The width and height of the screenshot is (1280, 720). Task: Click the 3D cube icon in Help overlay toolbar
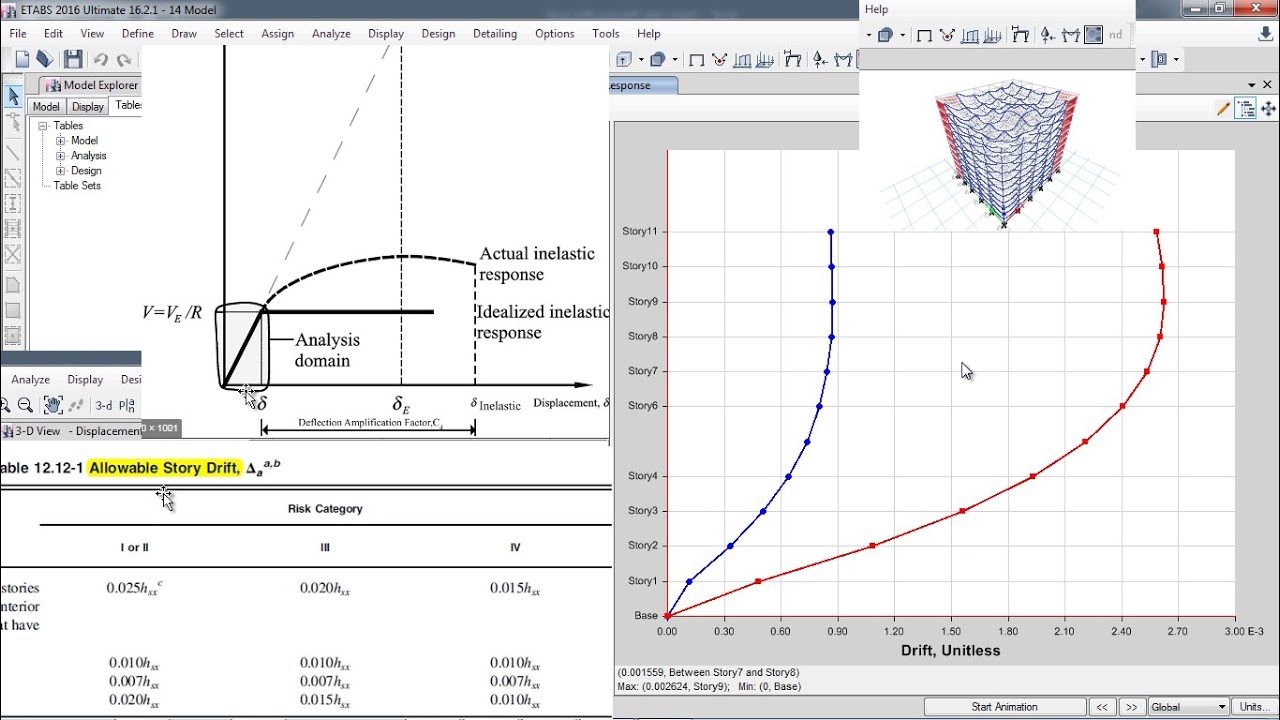pos(885,35)
